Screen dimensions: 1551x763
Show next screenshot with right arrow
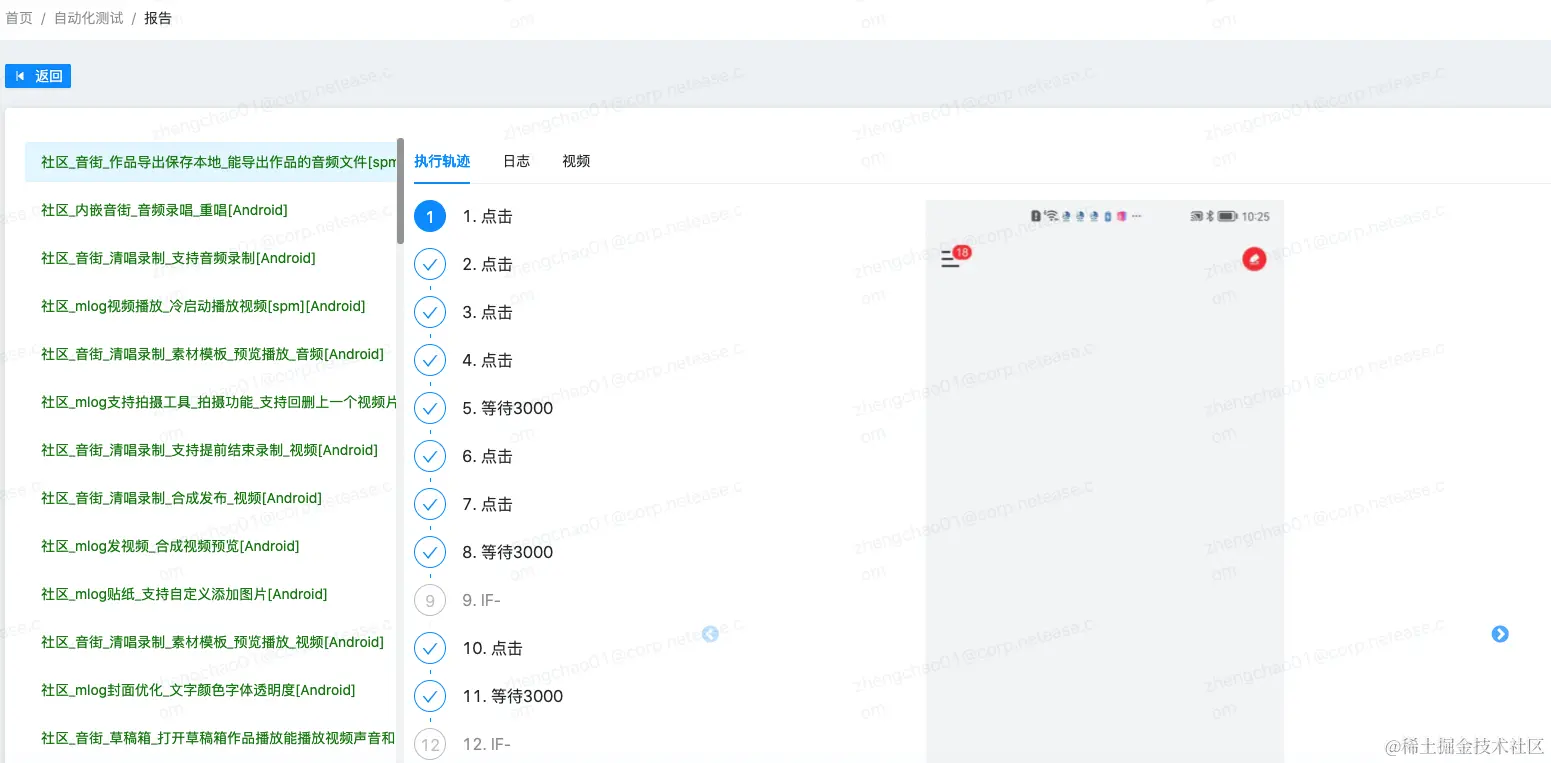point(1500,634)
